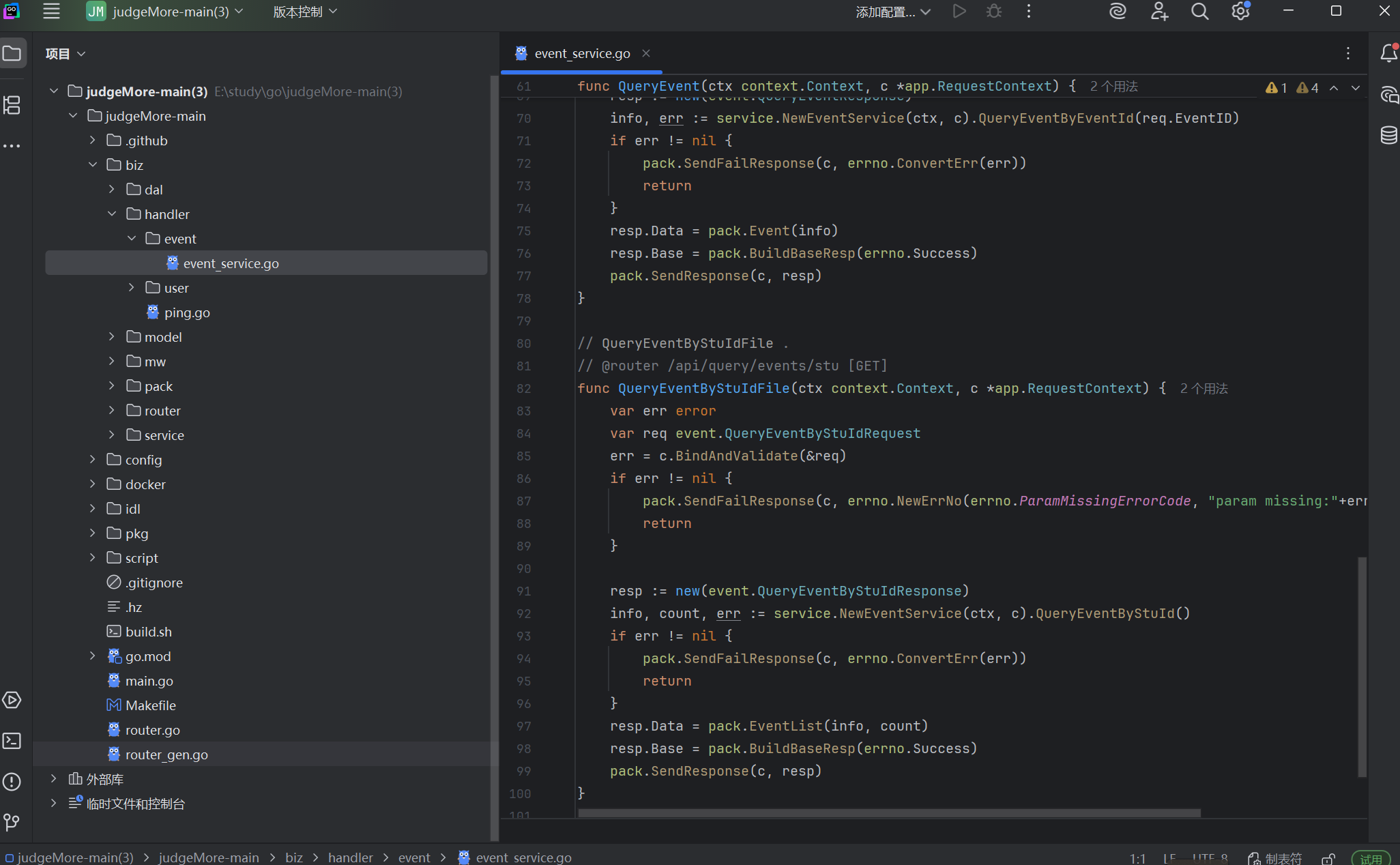Select the event_service.go editor tab

[x=581, y=53]
